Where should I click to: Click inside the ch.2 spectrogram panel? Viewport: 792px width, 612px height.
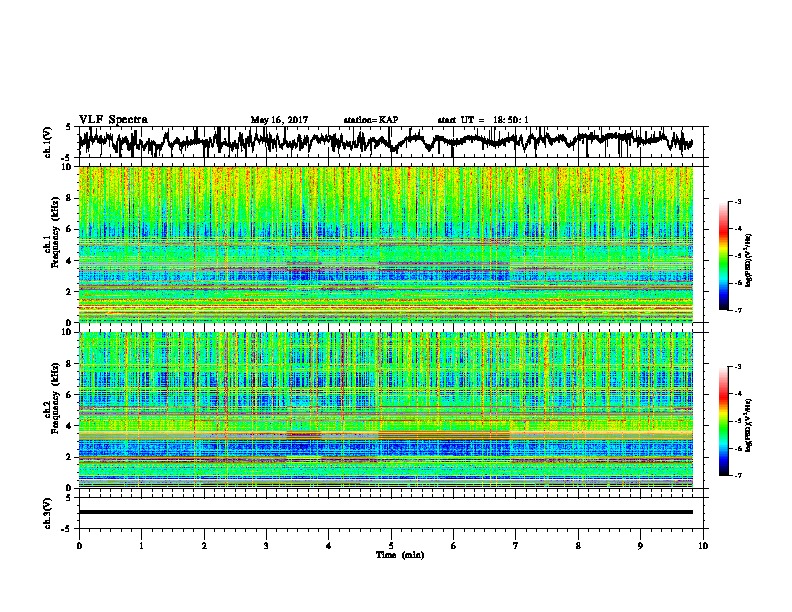tap(385, 410)
